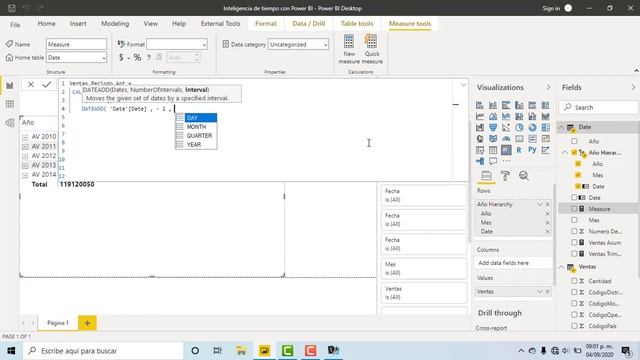The height and width of the screenshot is (360, 640).
Task: Select the scatter chart visual
Action: pyautogui.click(x=506, y=128)
